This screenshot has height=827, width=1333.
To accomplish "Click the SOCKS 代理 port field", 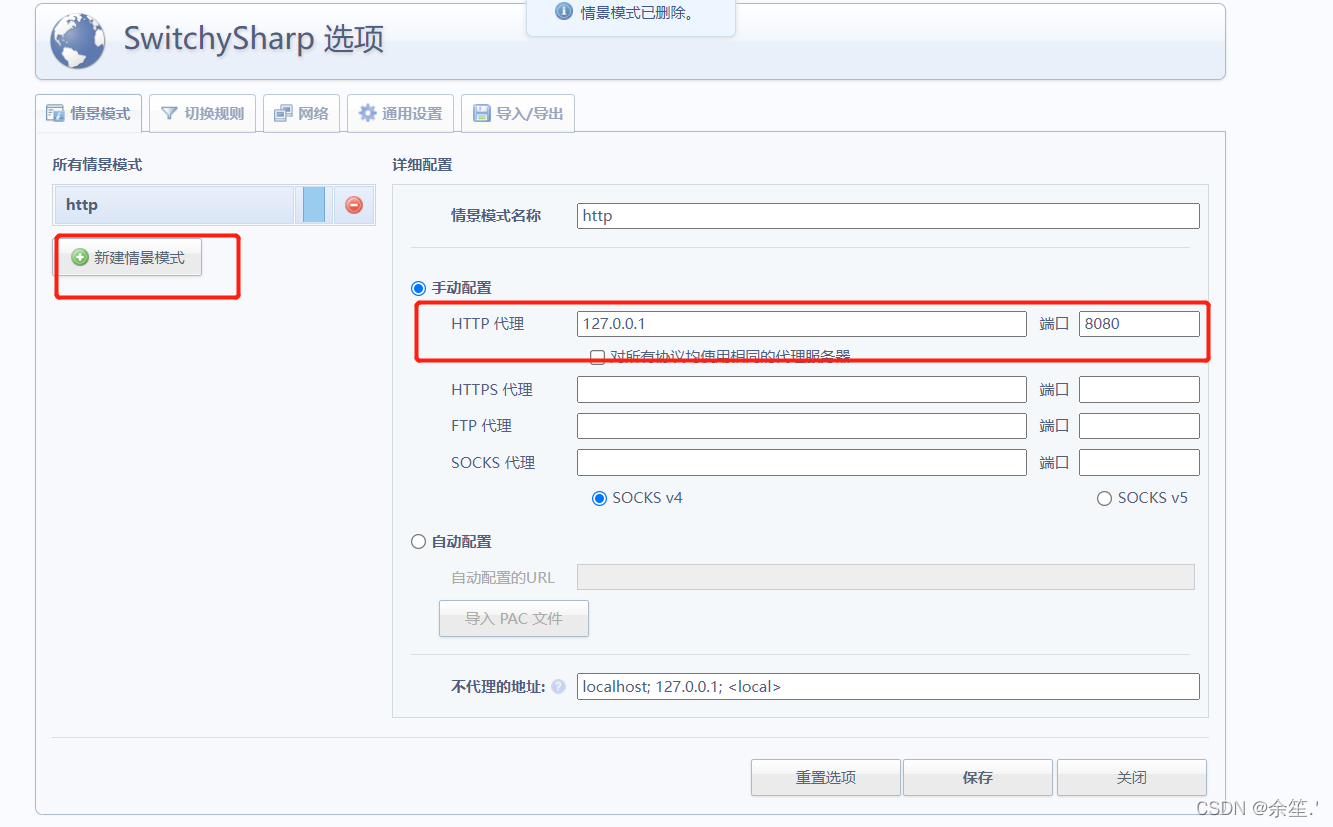I will tap(1139, 462).
